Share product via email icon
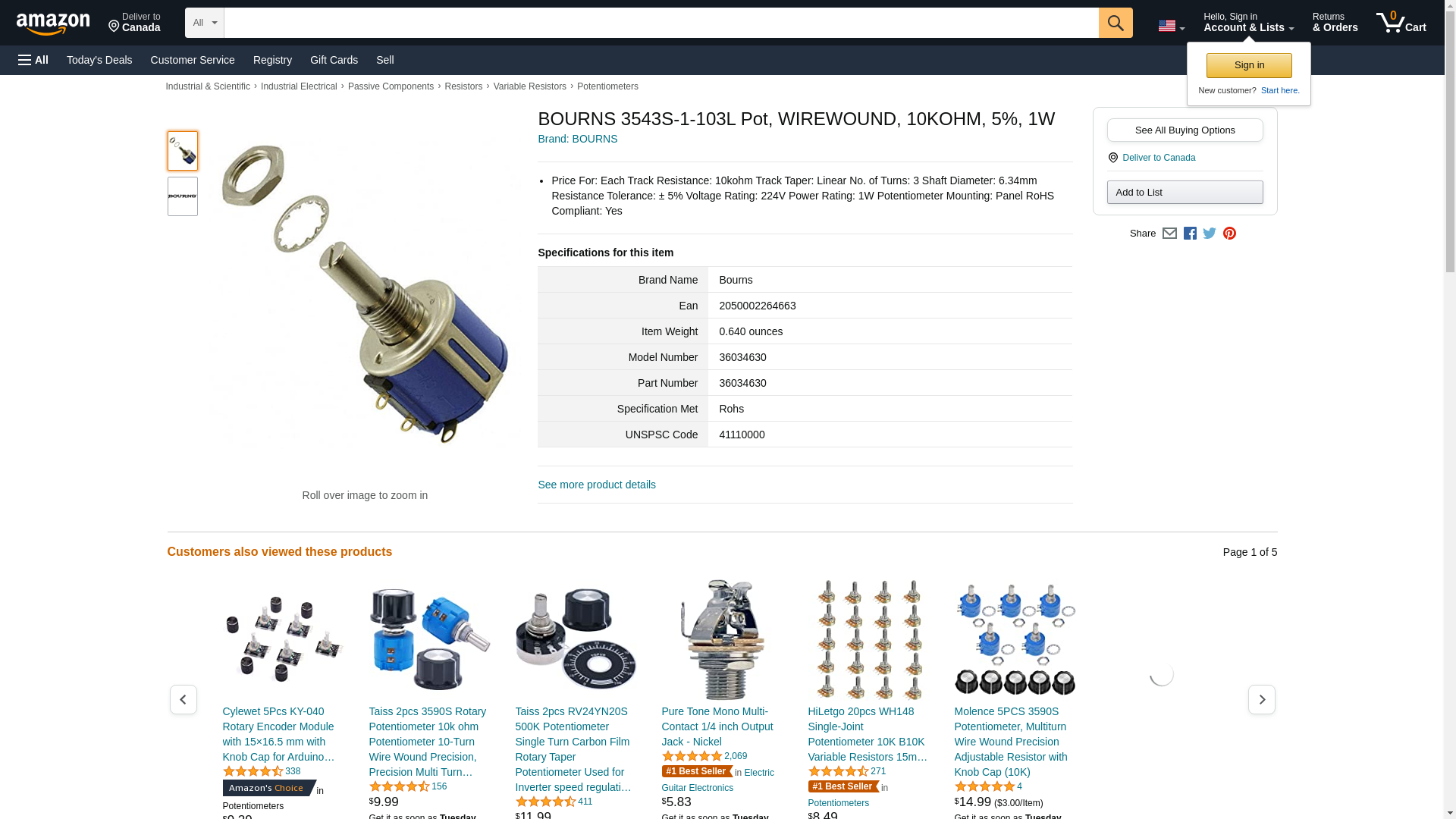 pyautogui.click(x=1169, y=234)
